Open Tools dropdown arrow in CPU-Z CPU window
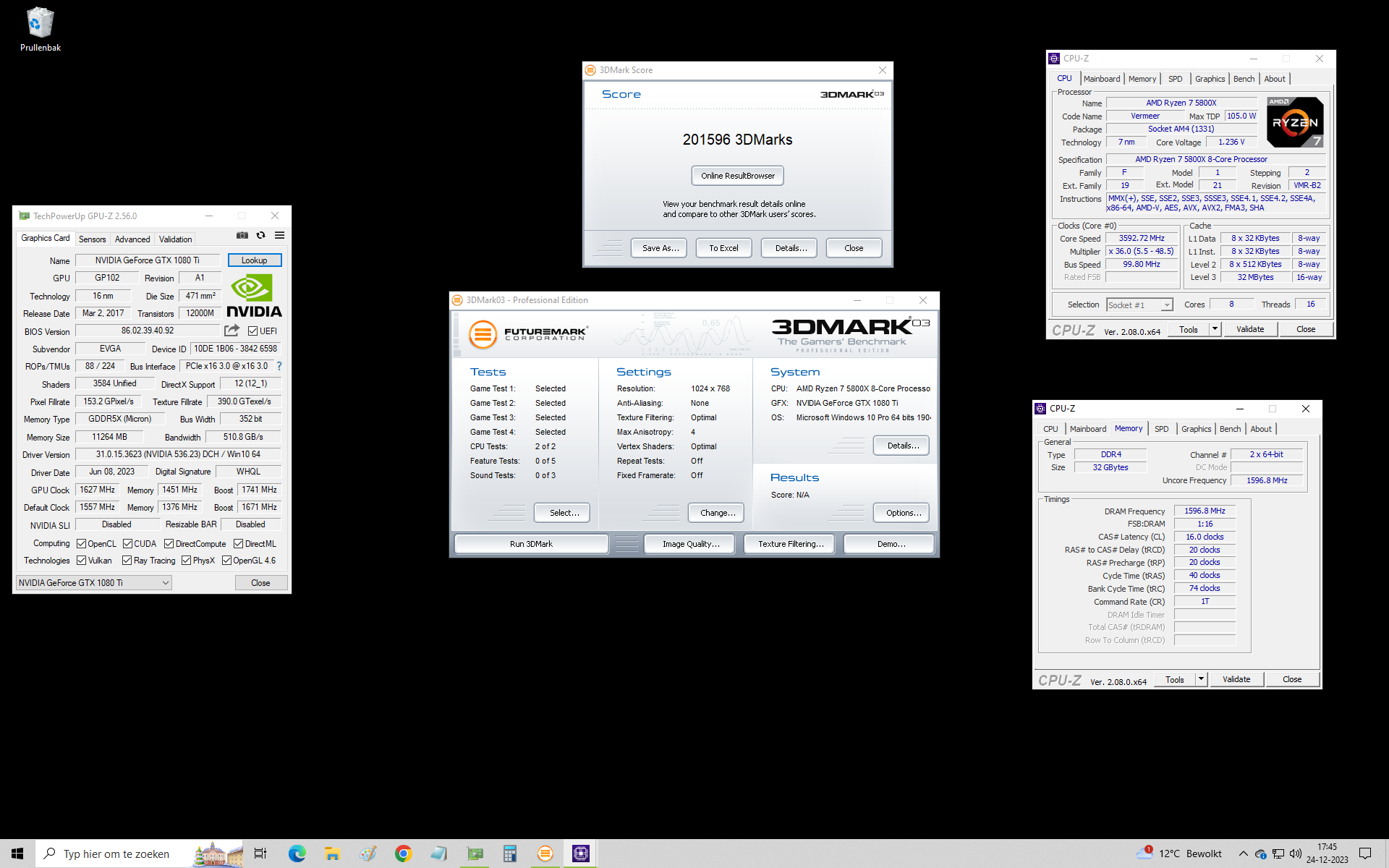1389x868 pixels. 1215,329
